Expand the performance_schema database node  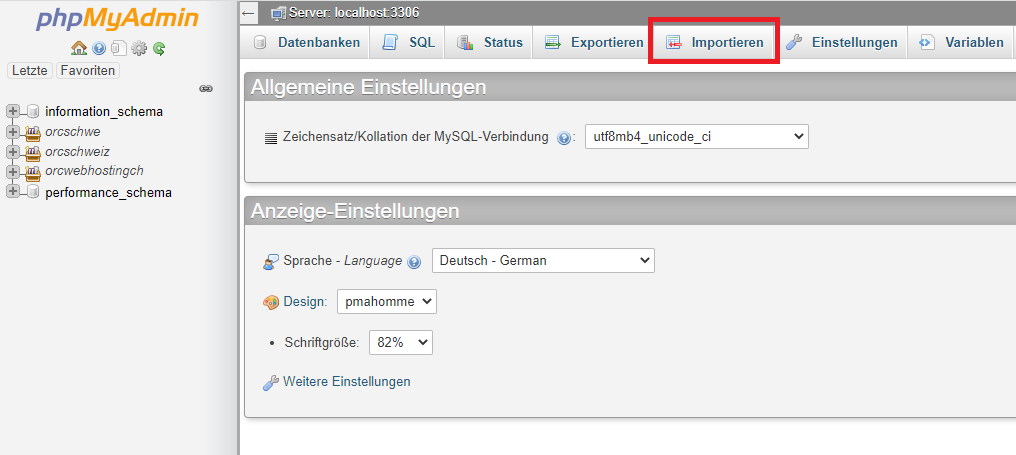point(13,192)
